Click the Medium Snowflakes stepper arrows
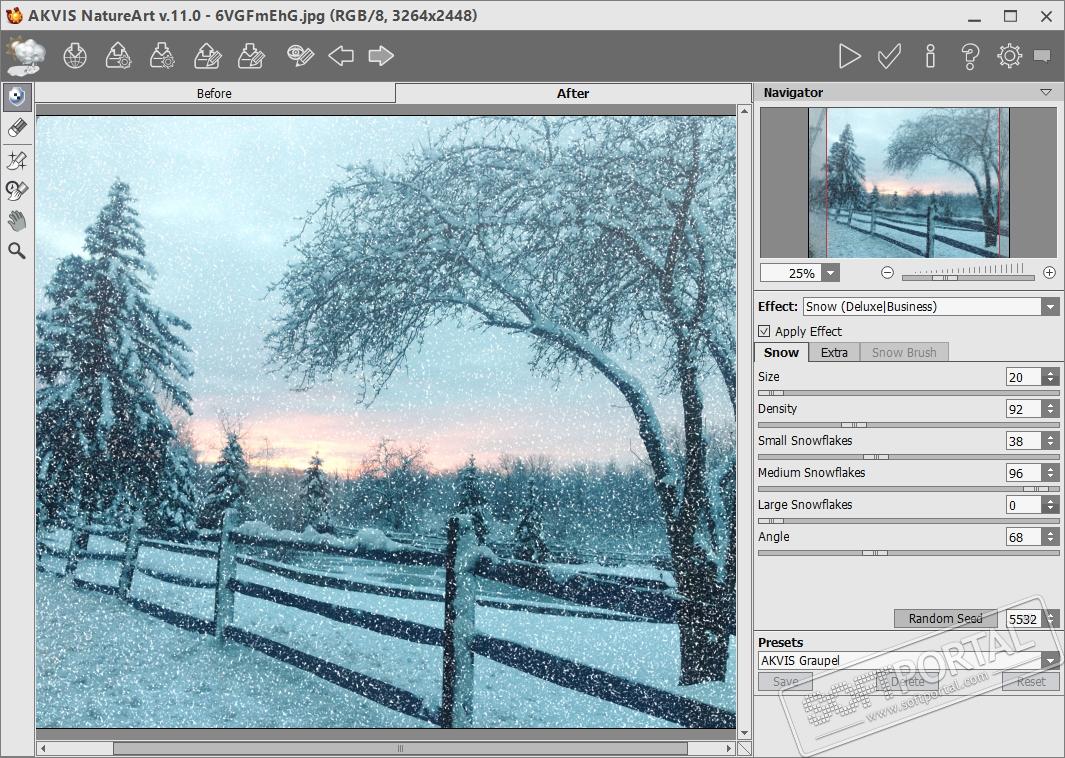Screen dimensions: 1065x758 point(1051,473)
